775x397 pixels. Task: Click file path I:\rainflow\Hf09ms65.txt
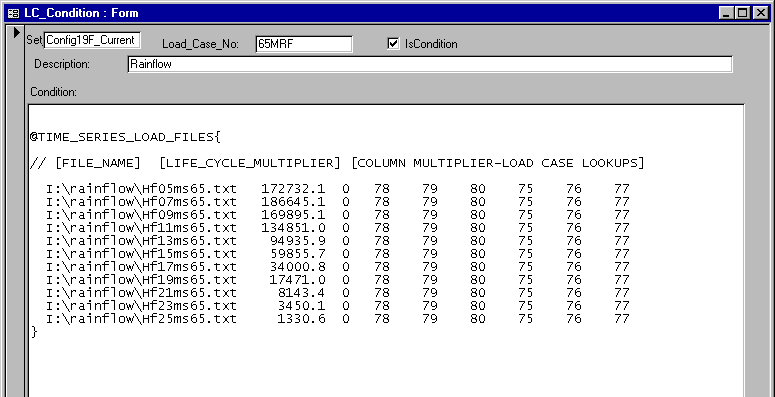(x=141, y=215)
